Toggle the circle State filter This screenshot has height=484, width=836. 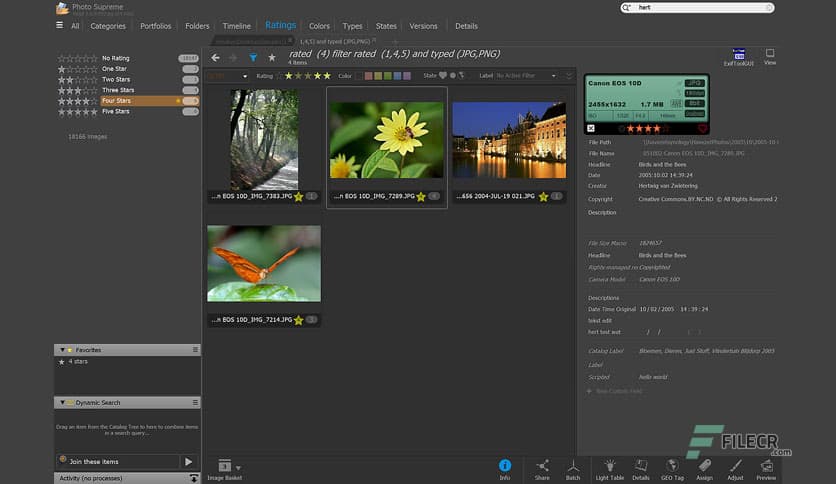pyautogui.click(x=453, y=76)
